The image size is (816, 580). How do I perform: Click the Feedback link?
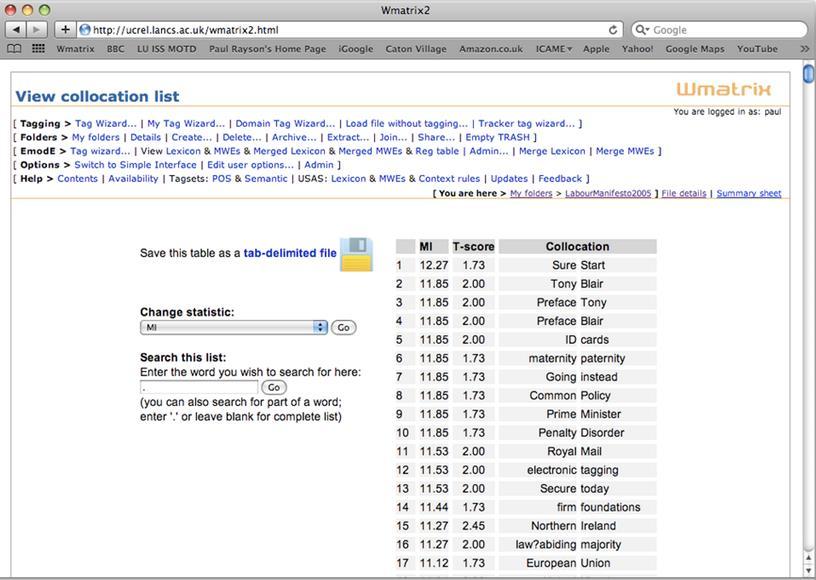click(560, 178)
